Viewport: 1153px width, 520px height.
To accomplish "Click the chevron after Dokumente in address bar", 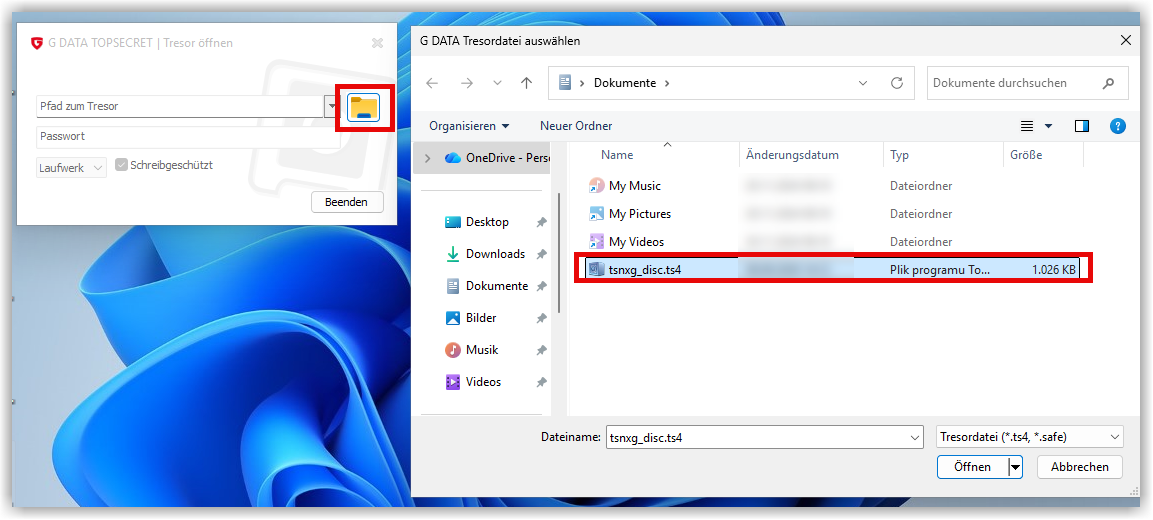I will (667, 83).
